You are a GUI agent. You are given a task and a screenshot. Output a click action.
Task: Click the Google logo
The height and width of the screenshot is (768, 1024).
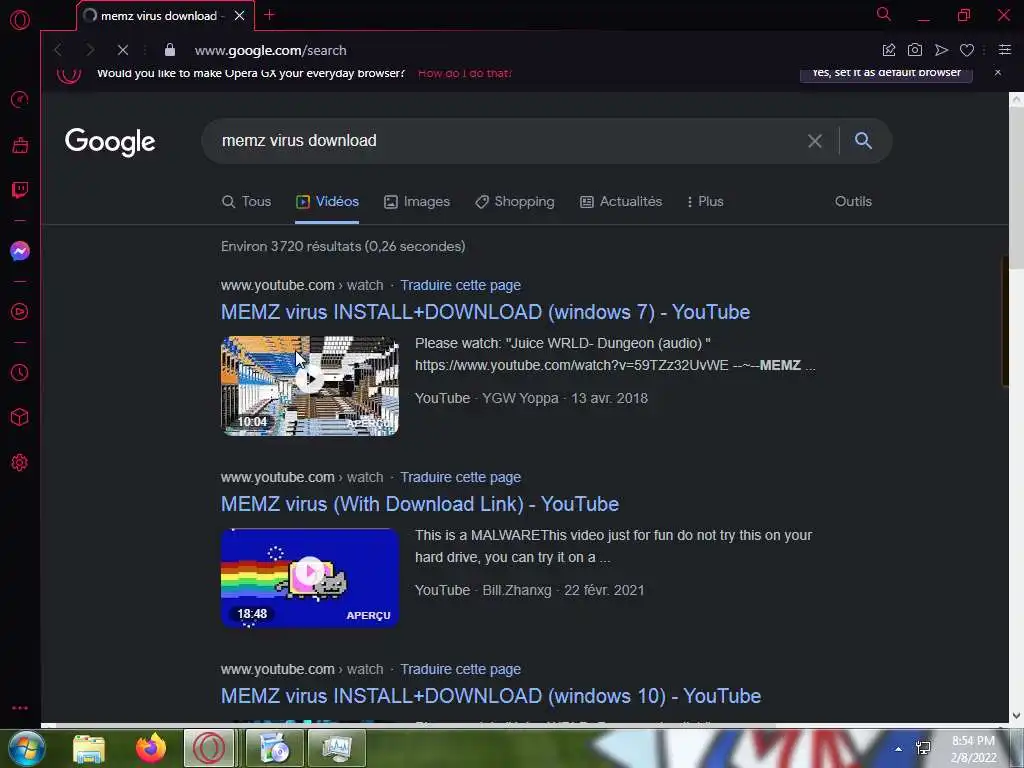click(110, 141)
